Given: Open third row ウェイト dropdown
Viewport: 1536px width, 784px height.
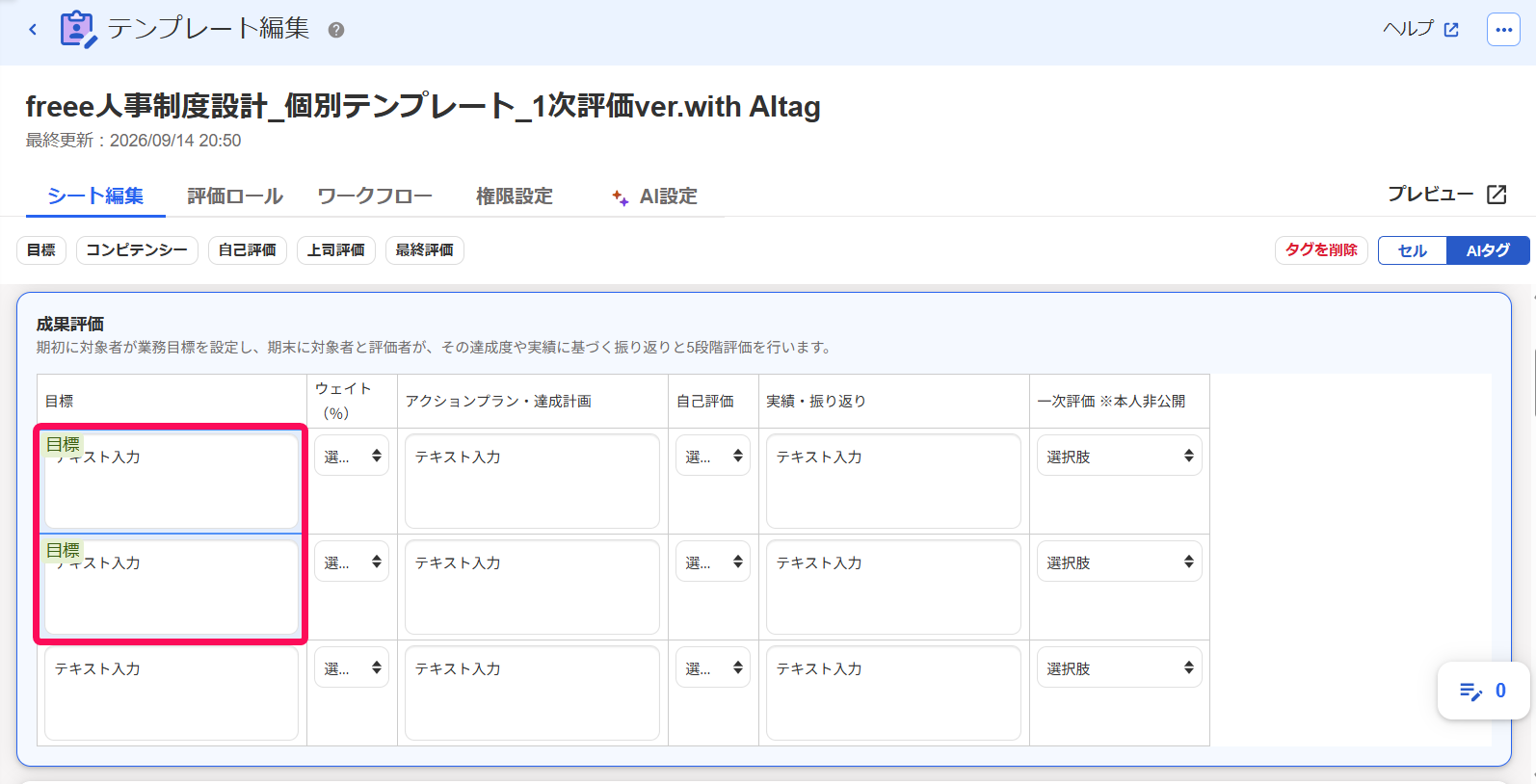Looking at the screenshot, I should point(352,667).
